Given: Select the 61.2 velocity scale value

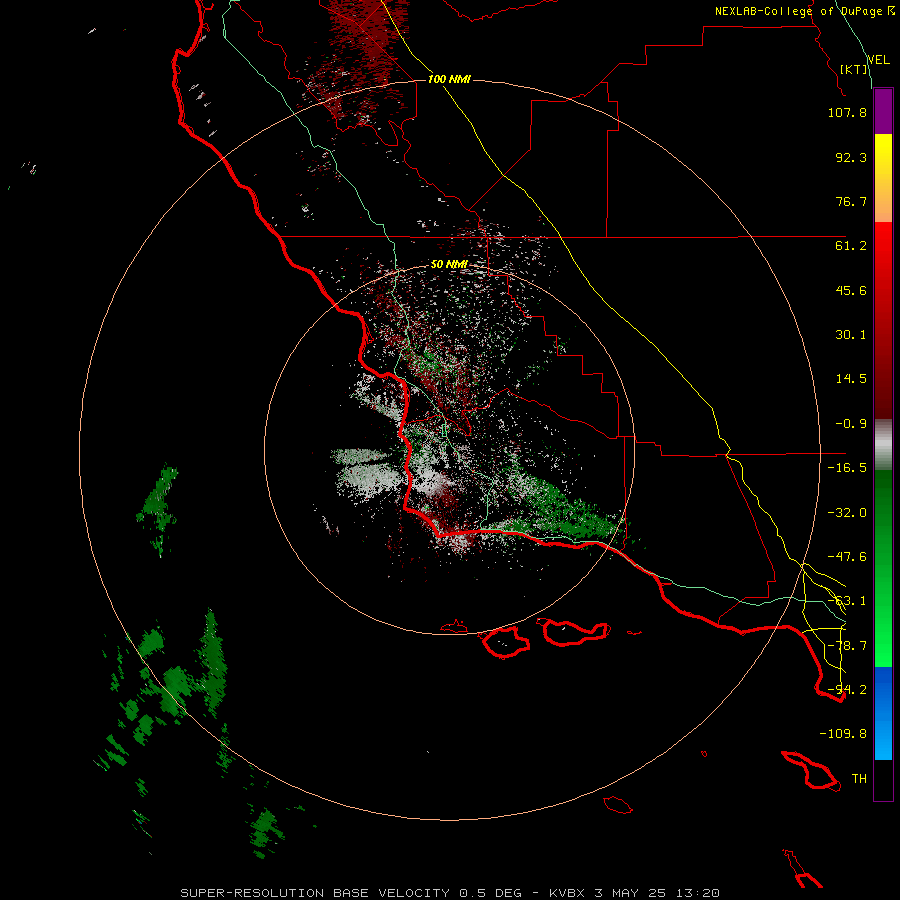Looking at the screenshot, I should [851, 246].
